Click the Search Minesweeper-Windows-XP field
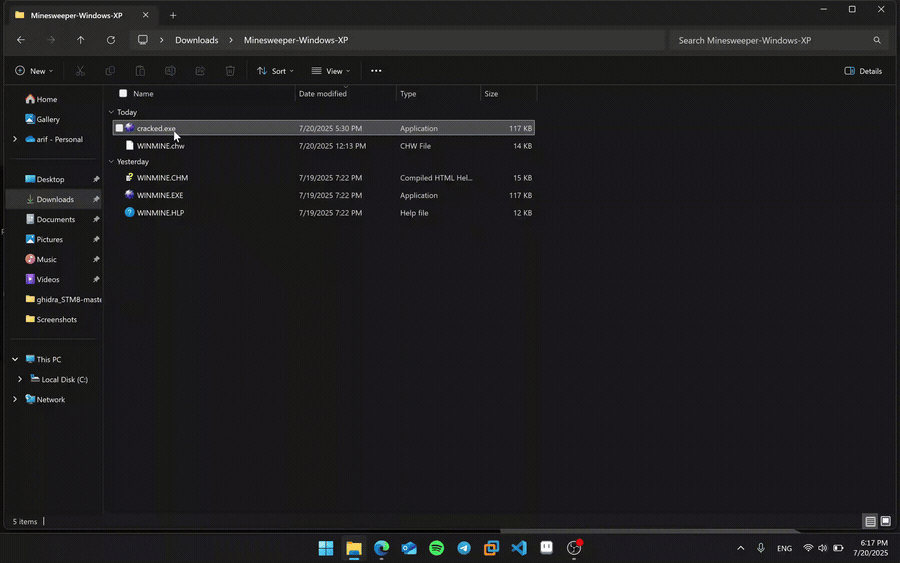 coord(777,40)
